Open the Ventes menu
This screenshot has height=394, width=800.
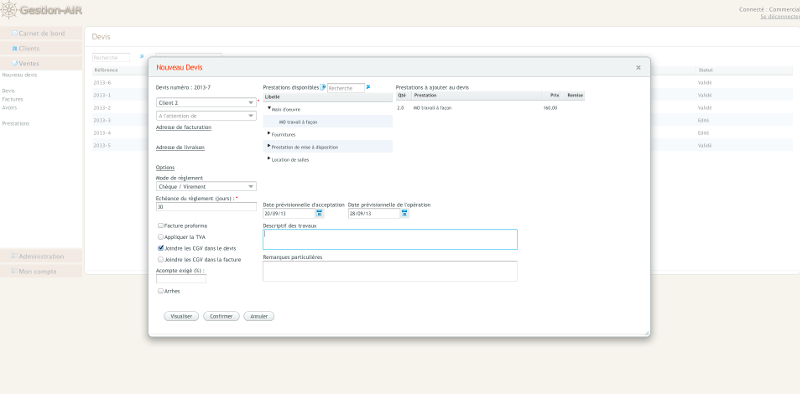point(41,63)
